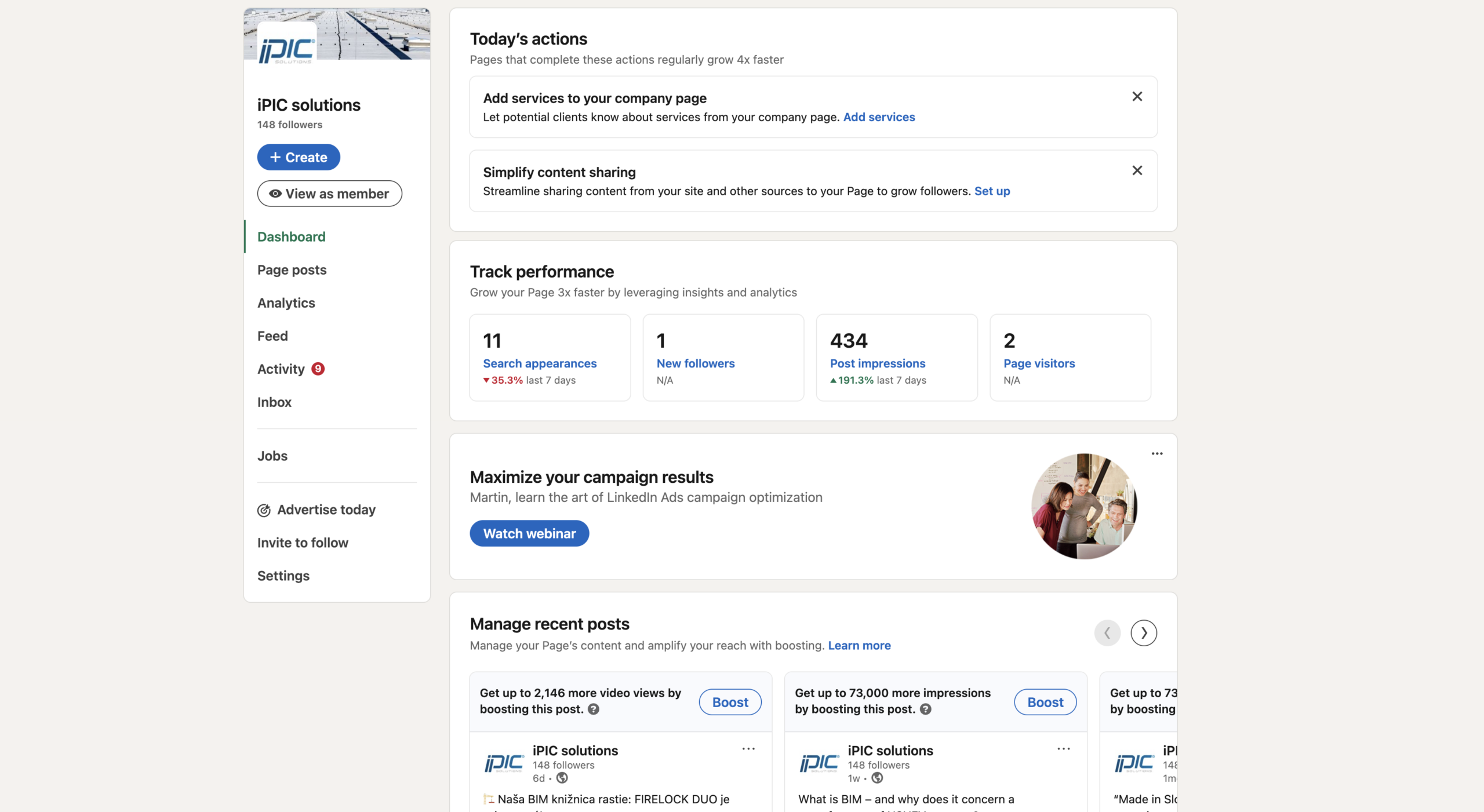Click help icon beside video views boost text
The image size is (1484, 812).
pyautogui.click(x=594, y=709)
